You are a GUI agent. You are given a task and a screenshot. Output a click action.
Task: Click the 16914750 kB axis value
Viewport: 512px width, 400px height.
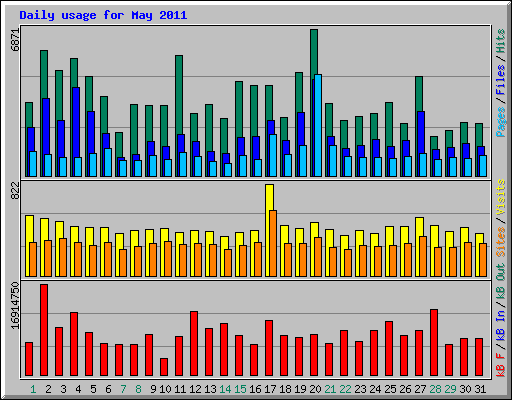pos(15,306)
